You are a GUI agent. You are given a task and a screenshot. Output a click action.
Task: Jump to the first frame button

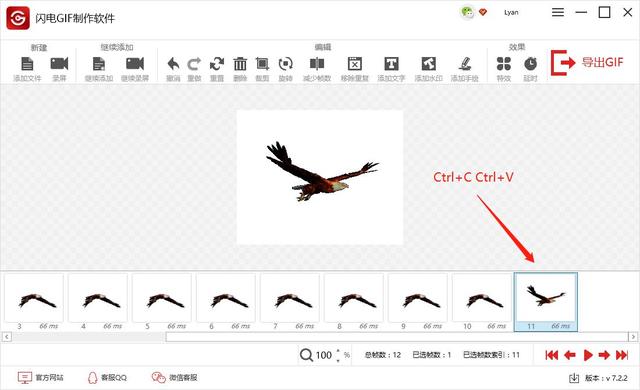[x=551, y=355]
